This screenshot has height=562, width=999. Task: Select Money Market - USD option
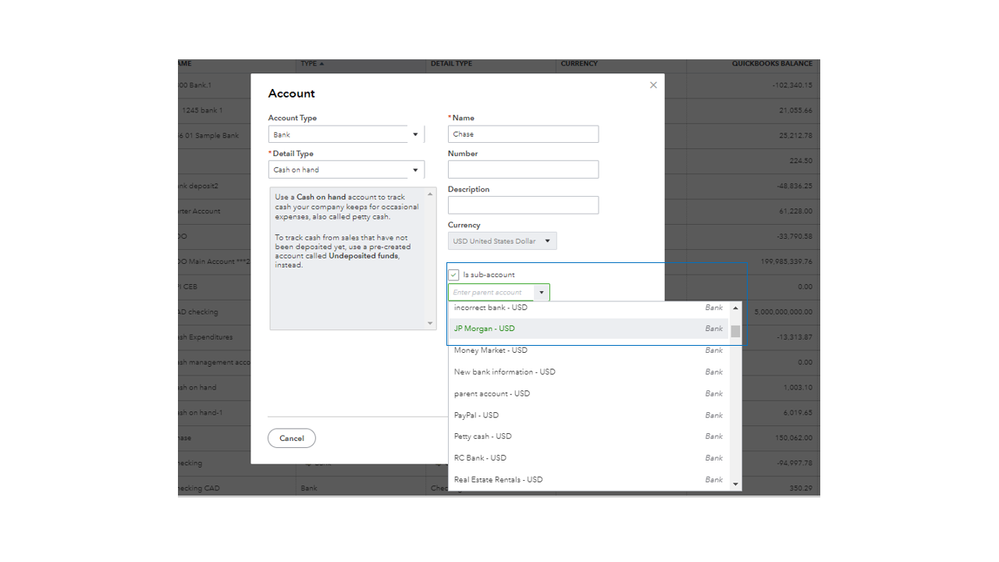589,350
